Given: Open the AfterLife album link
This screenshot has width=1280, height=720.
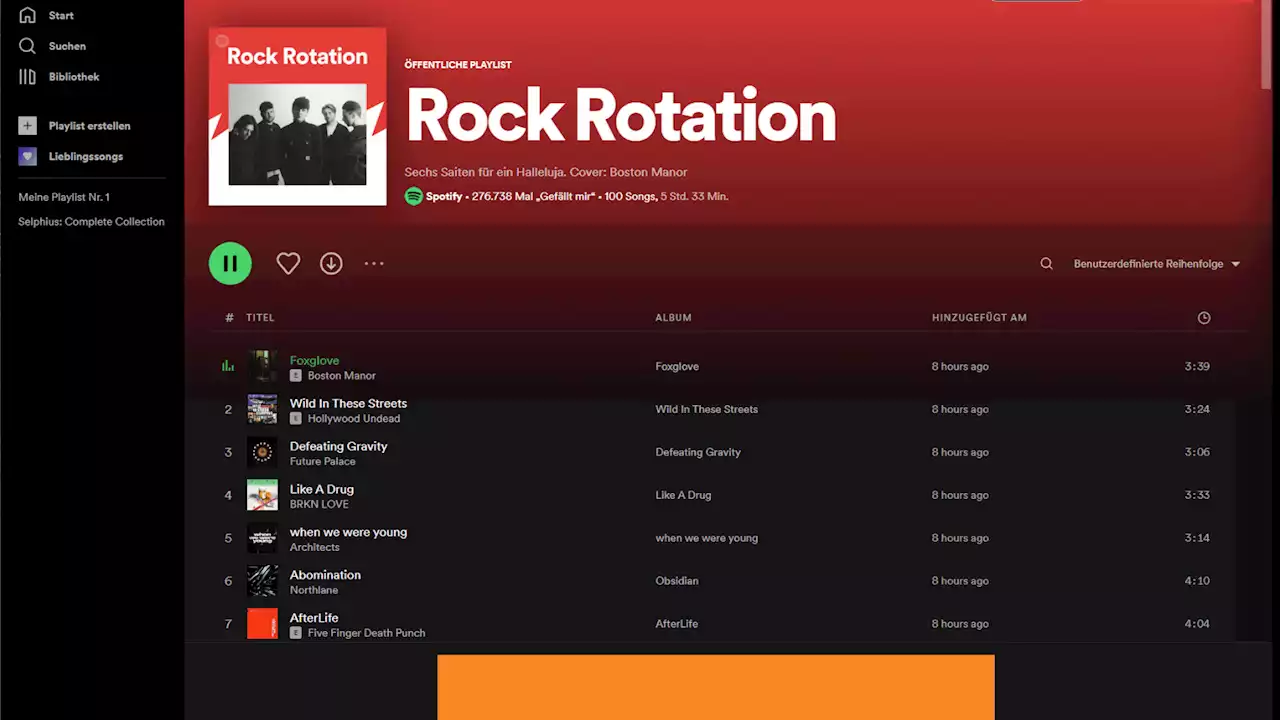Looking at the screenshot, I should [677, 624].
